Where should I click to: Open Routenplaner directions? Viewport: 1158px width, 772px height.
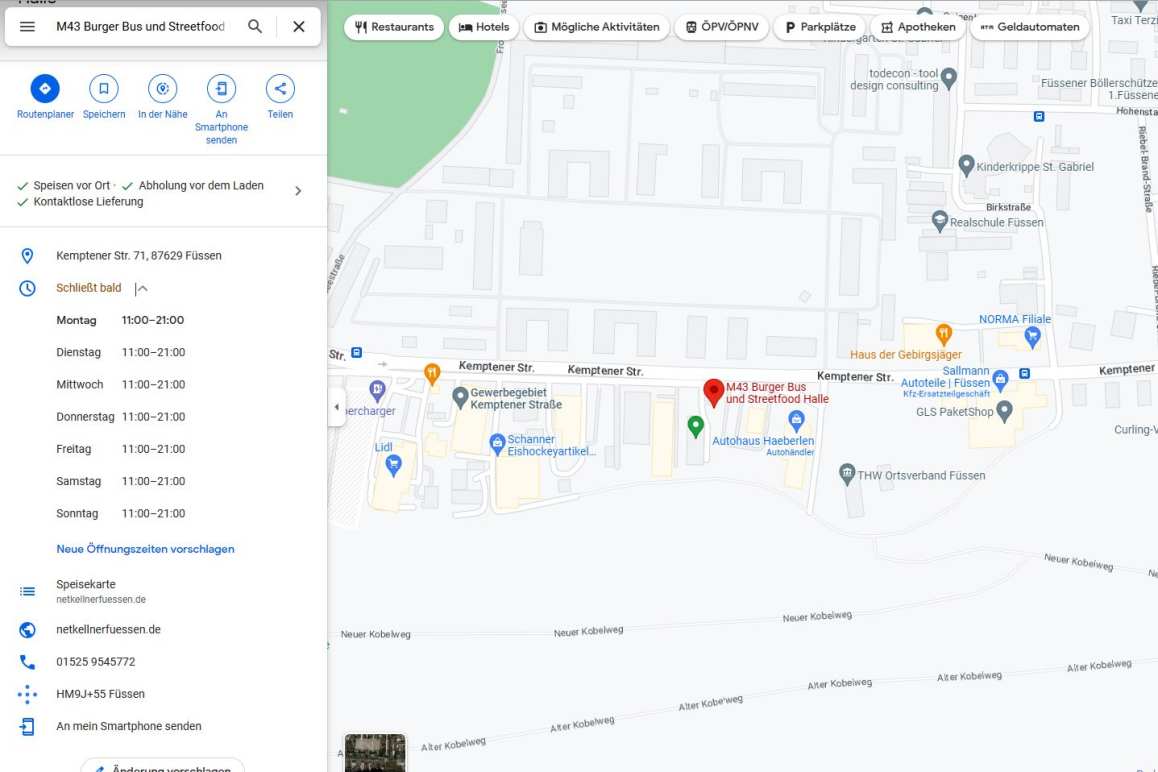(45, 89)
